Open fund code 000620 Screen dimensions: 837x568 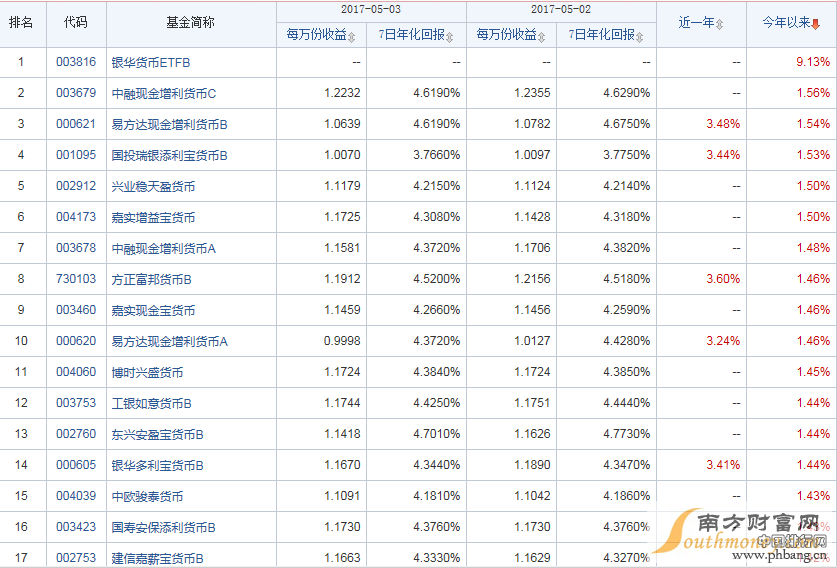pyautogui.click(x=76, y=341)
